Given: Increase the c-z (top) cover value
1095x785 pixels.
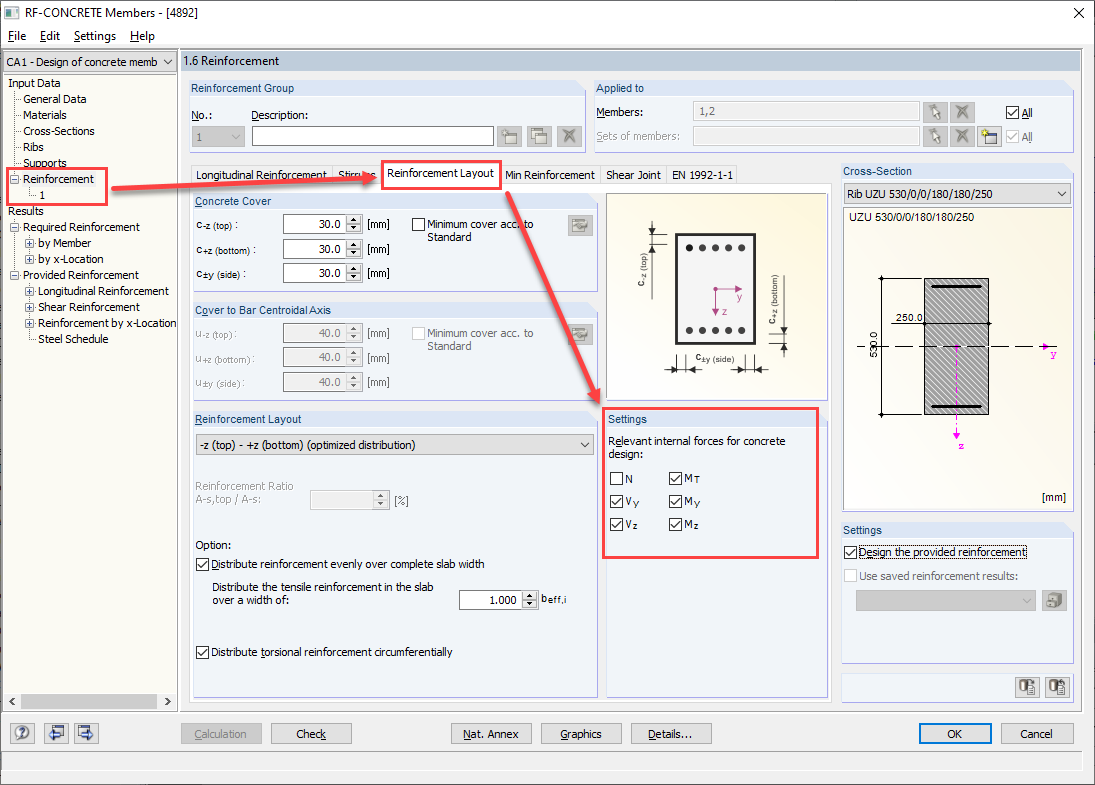Looking at the screenshot, I should coord(355,220).
